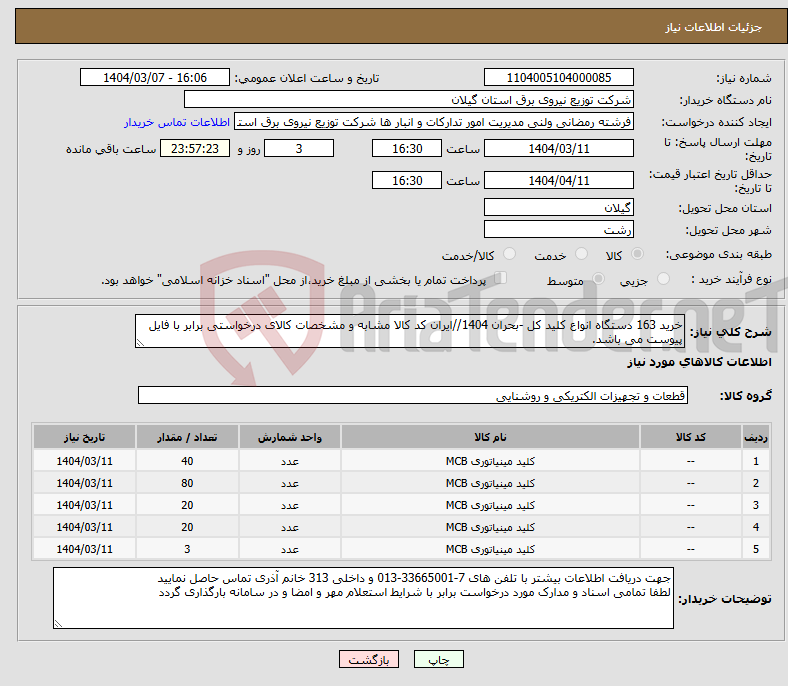The width and height of the screenshot is (788, 686).
Task: Click the شهر محل تحویل field رشت
Action: click(558, 229)
